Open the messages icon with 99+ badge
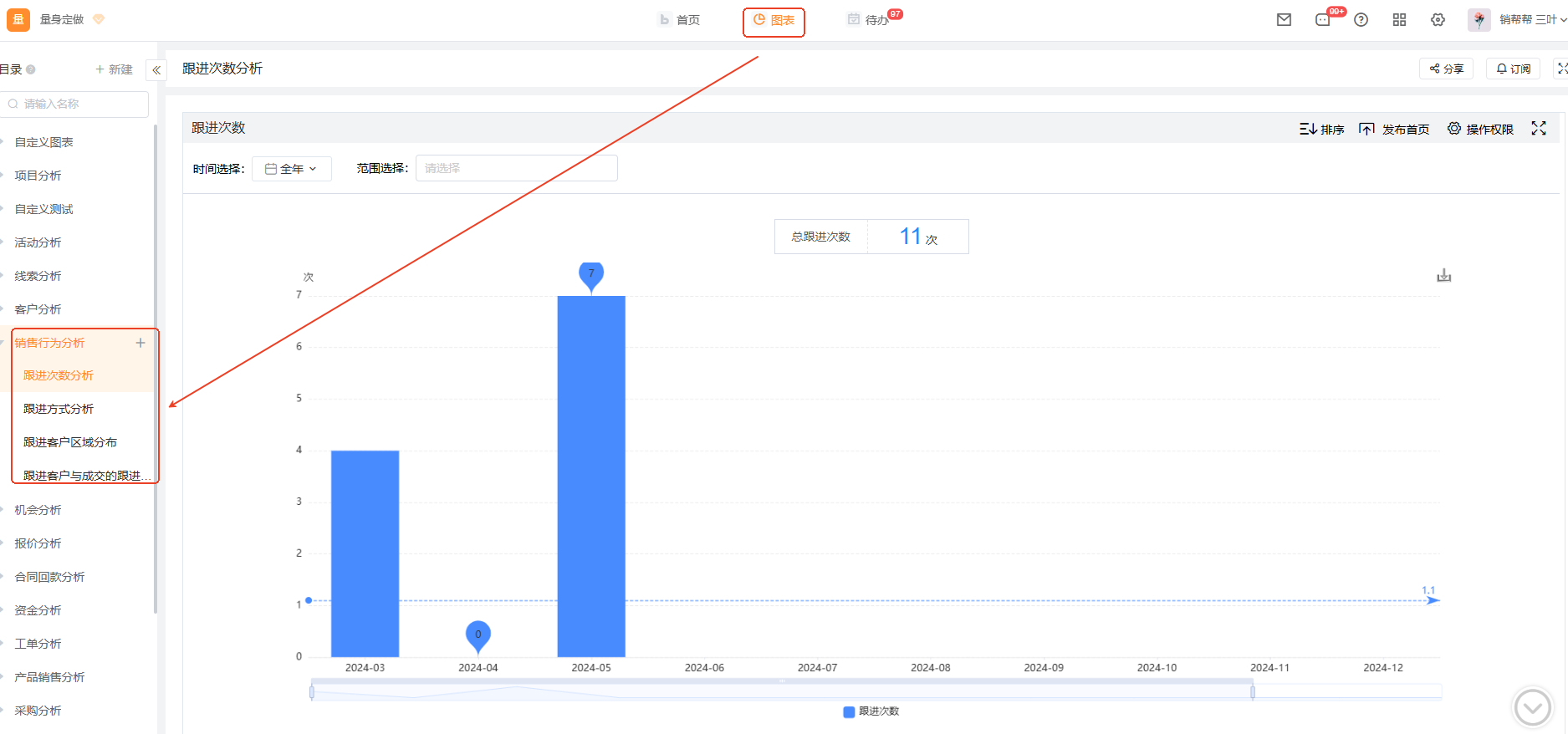Viewport: 1568px width, 734px height. pyautogui.click(x=1323, y=20)
